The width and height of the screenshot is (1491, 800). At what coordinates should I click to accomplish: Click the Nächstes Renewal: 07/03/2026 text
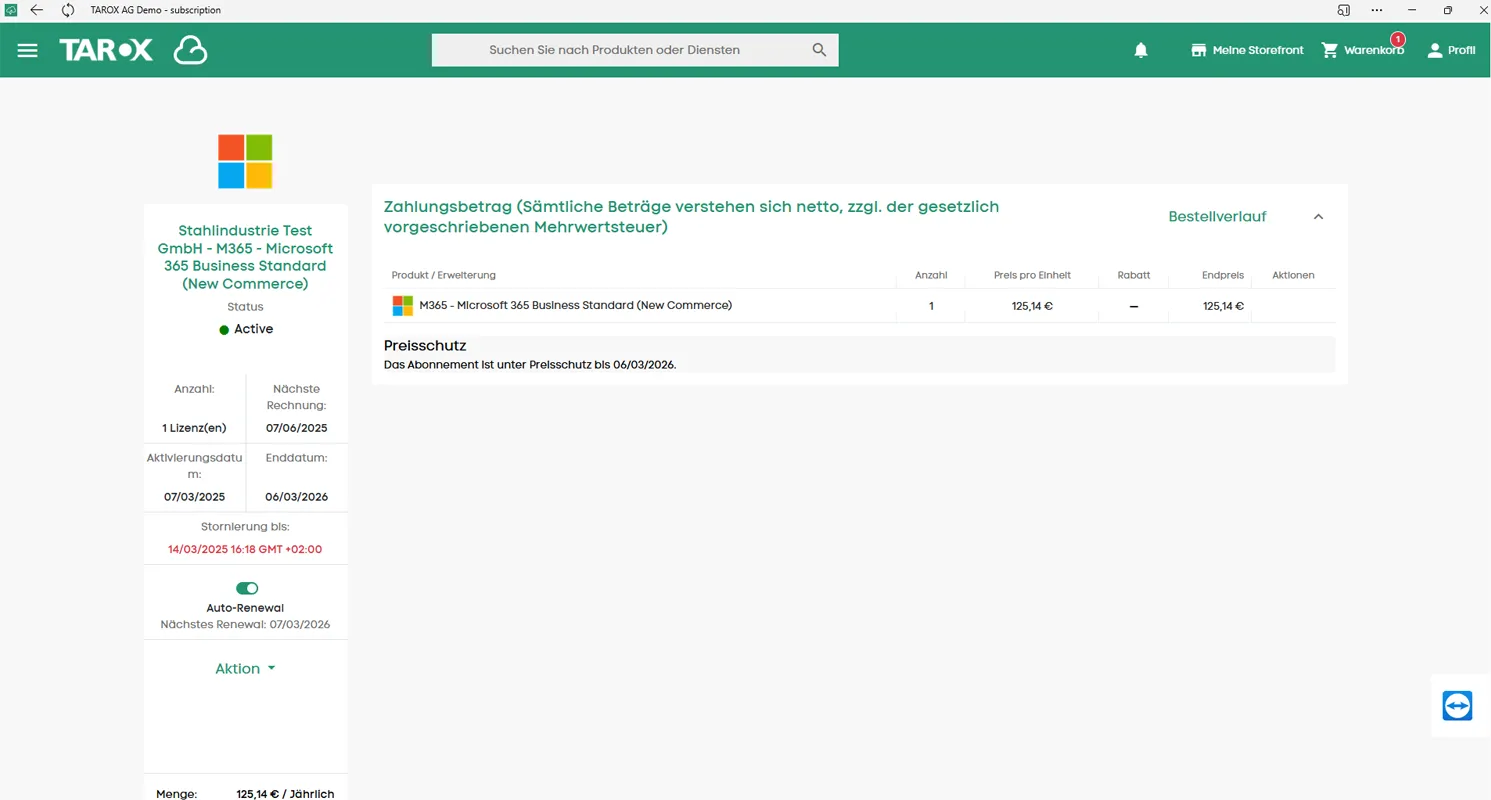click(245, 624)
